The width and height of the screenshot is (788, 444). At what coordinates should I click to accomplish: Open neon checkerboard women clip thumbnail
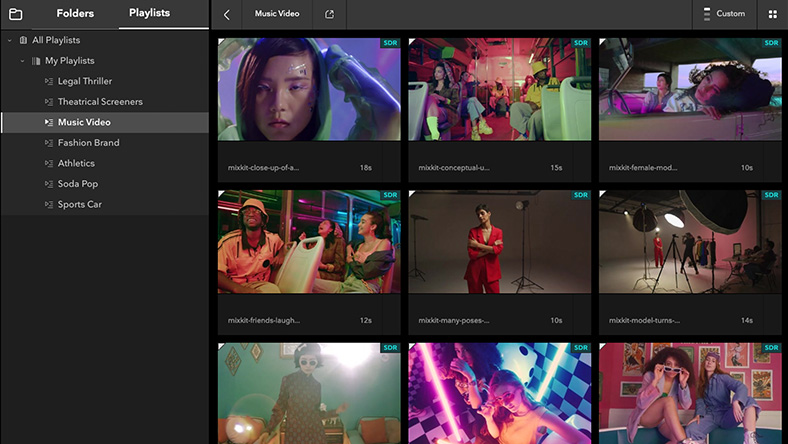point(500,393)
